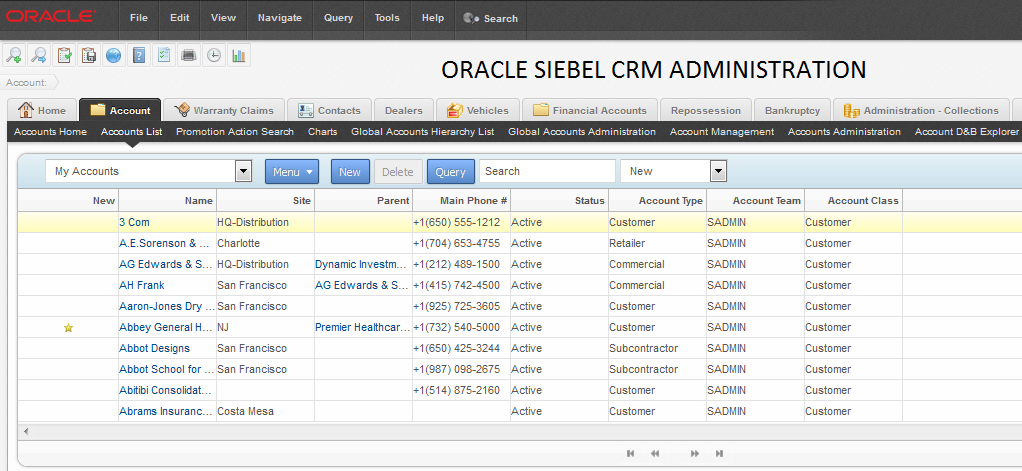Click the clipboard with floppy disk icon

point(89,55)
